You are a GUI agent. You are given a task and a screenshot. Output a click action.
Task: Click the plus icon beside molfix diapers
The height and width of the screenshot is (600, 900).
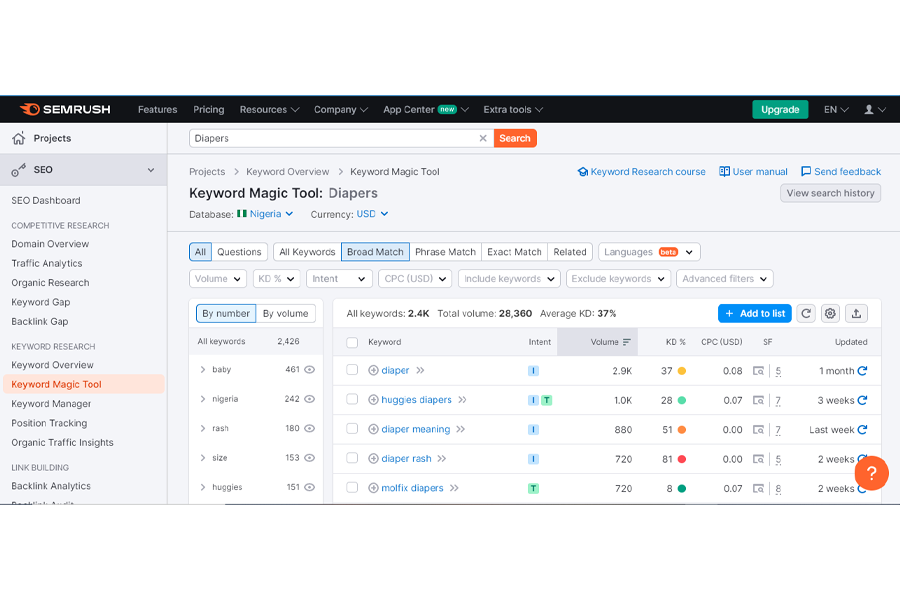pos(373,488)
